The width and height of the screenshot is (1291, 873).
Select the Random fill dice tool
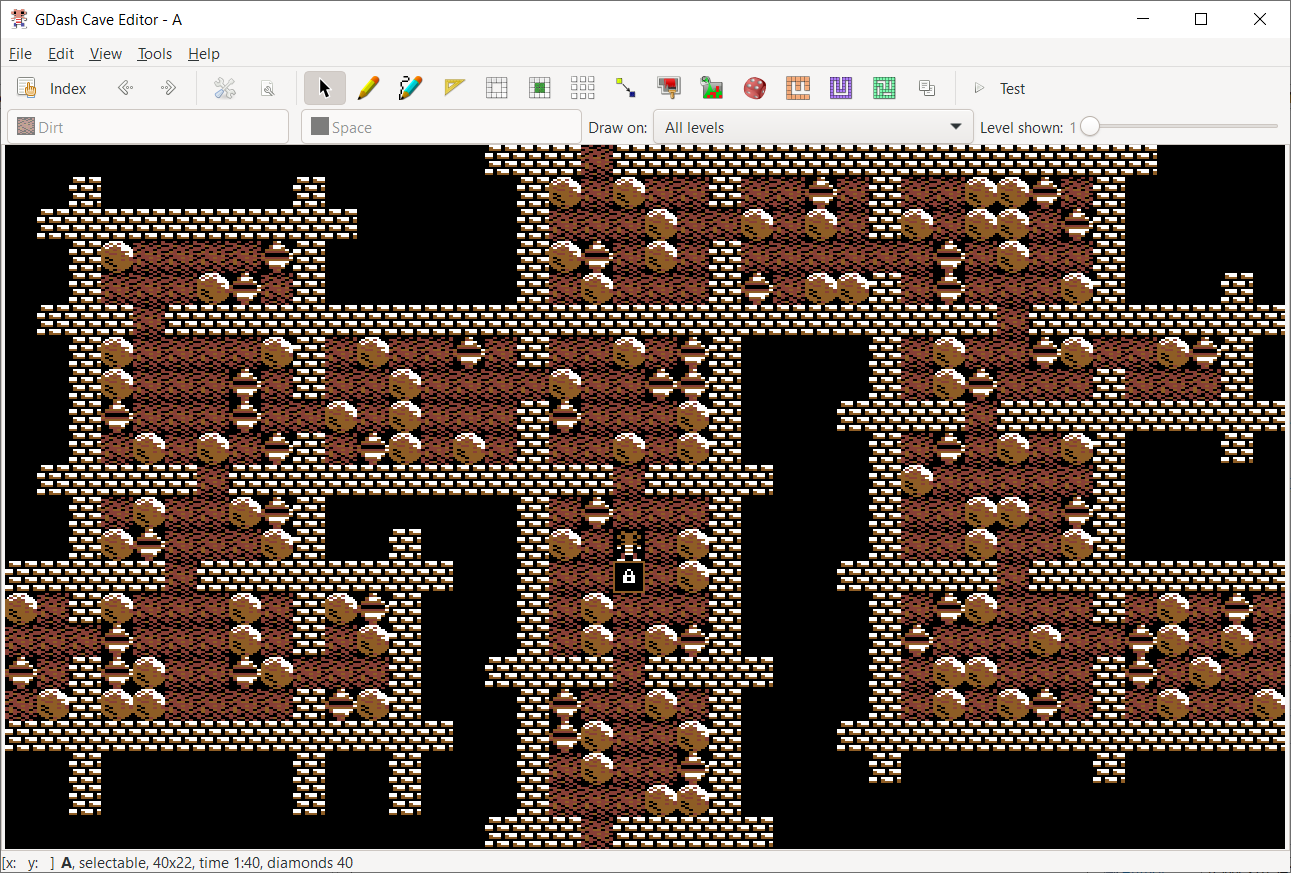click(755, 88)
